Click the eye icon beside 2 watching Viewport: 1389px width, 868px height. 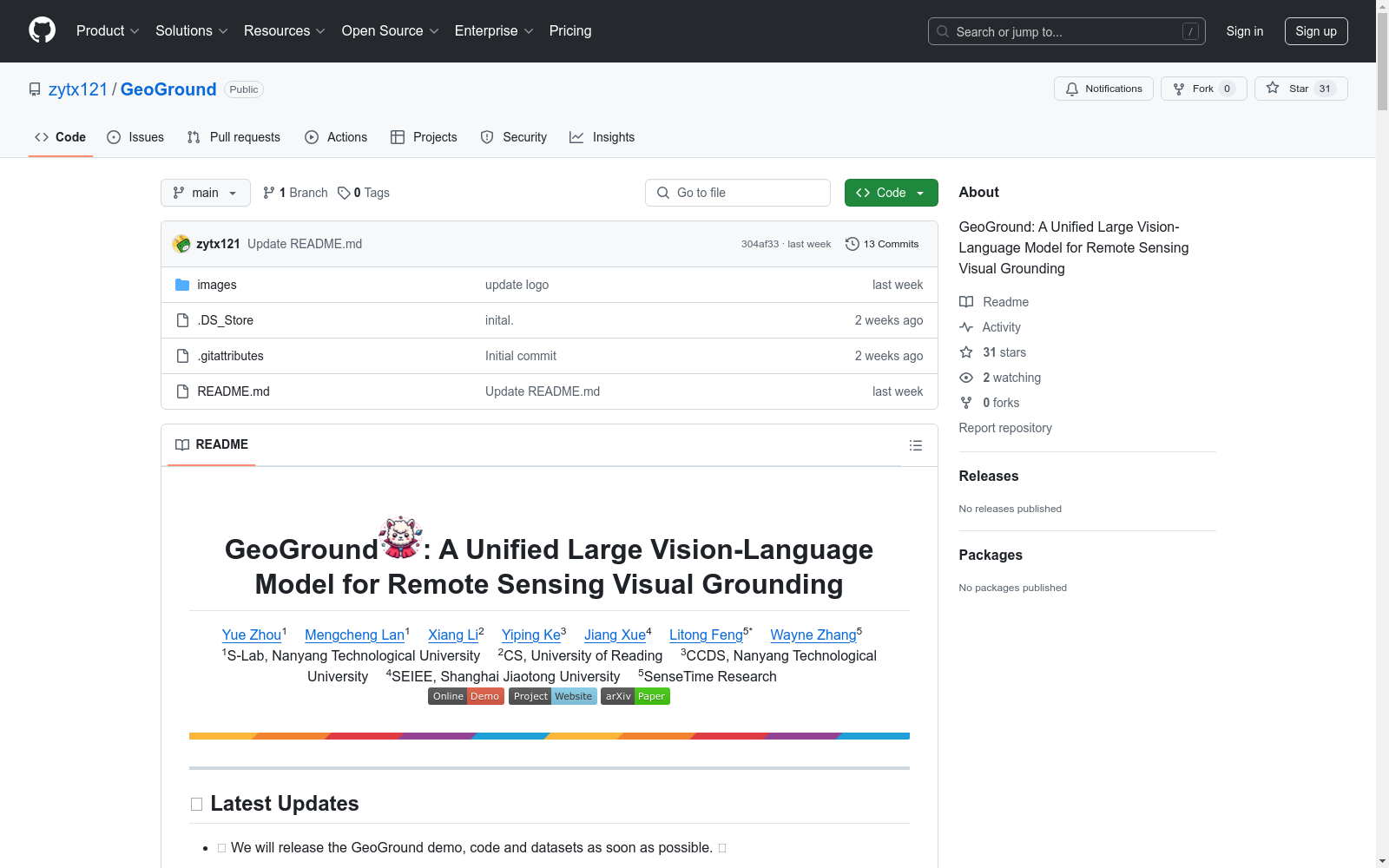[966, 378]
